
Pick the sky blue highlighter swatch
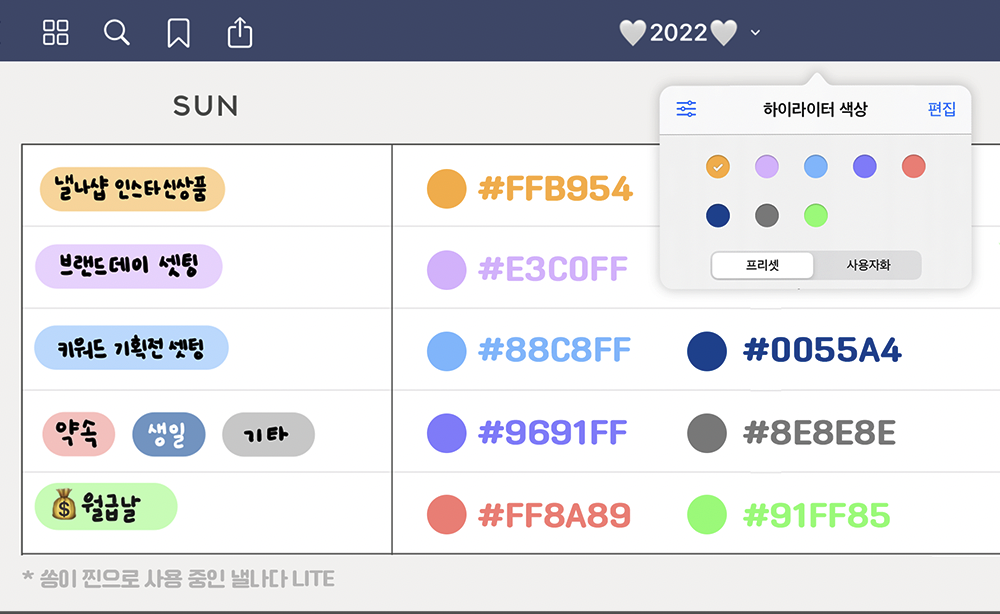click(816, 166)
